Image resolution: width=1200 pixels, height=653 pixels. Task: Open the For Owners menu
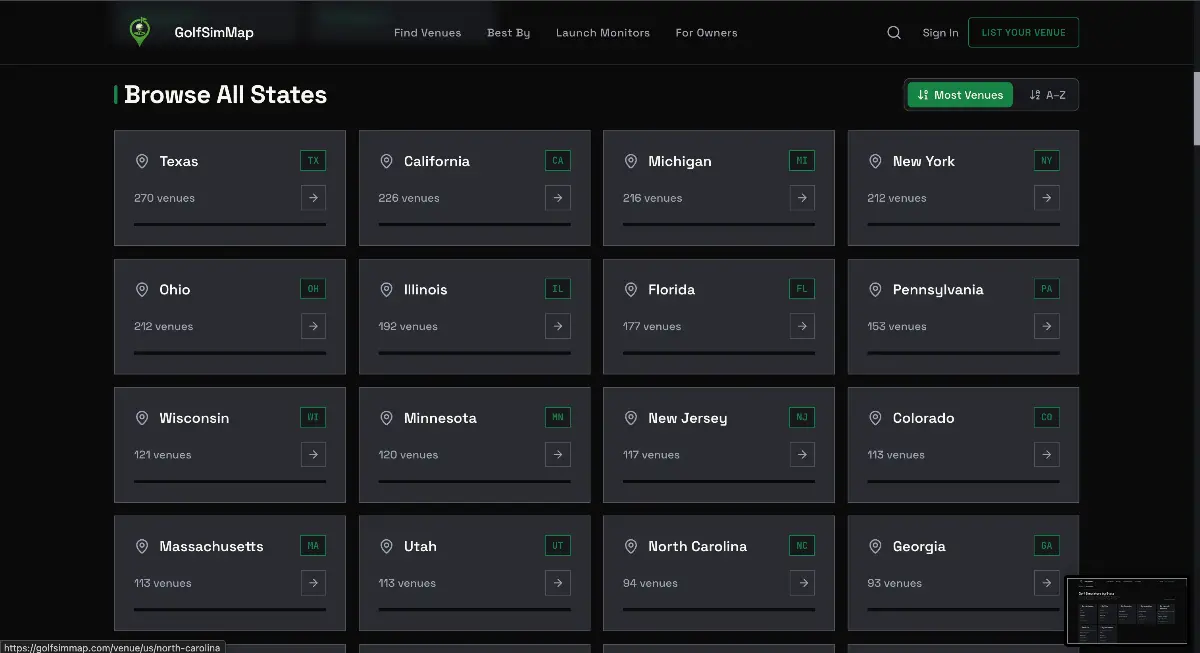pos(706,33)
